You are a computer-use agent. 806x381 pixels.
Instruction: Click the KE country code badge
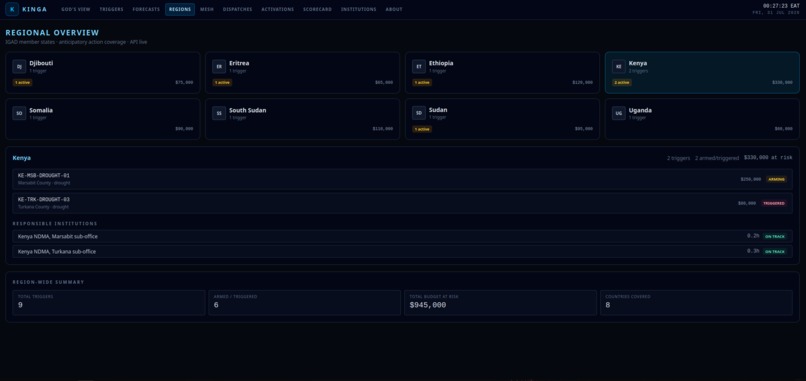coord(619,66)
